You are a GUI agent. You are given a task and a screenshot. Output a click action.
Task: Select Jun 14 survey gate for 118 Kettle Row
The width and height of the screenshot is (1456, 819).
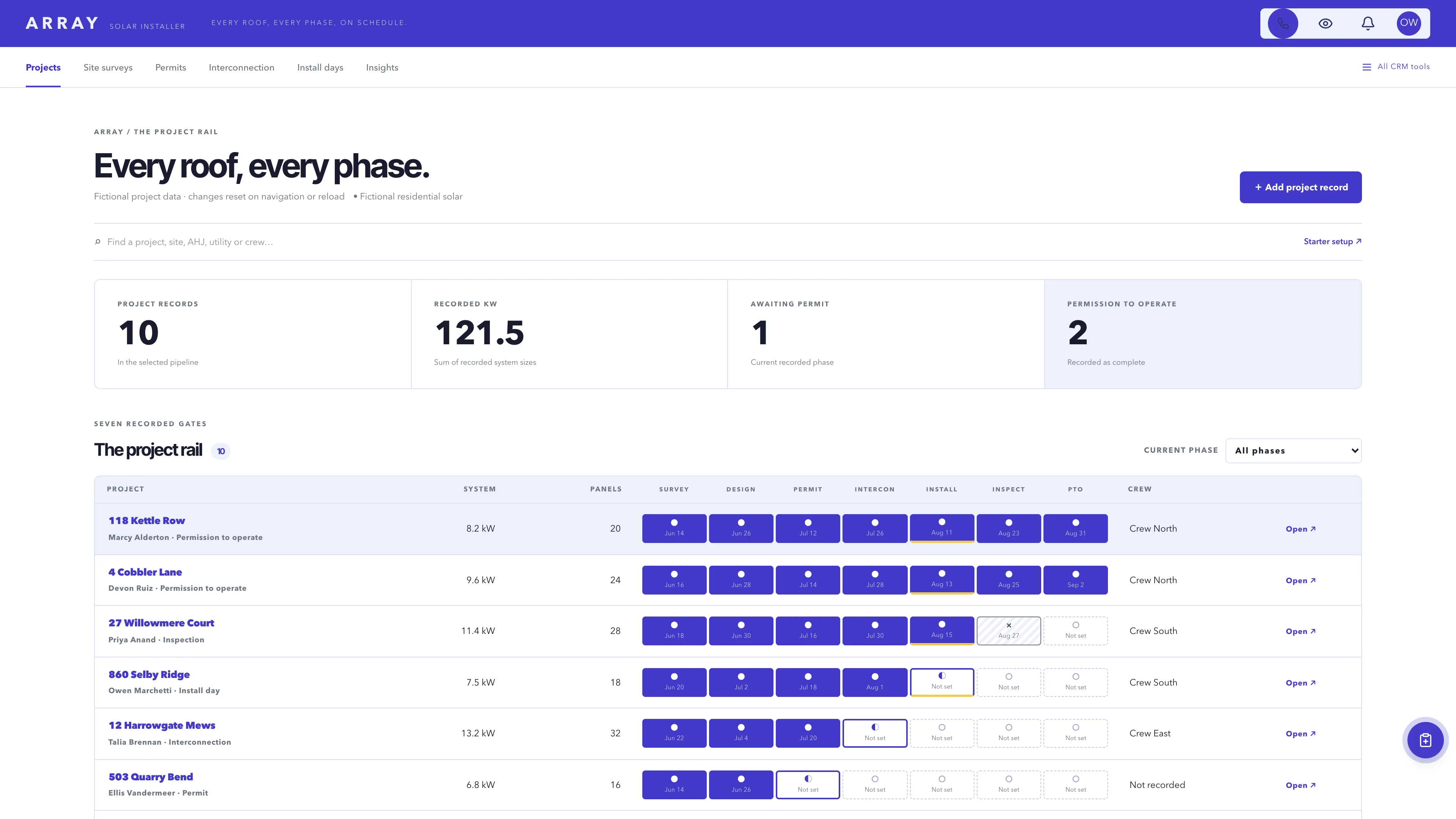coord(674,529)
